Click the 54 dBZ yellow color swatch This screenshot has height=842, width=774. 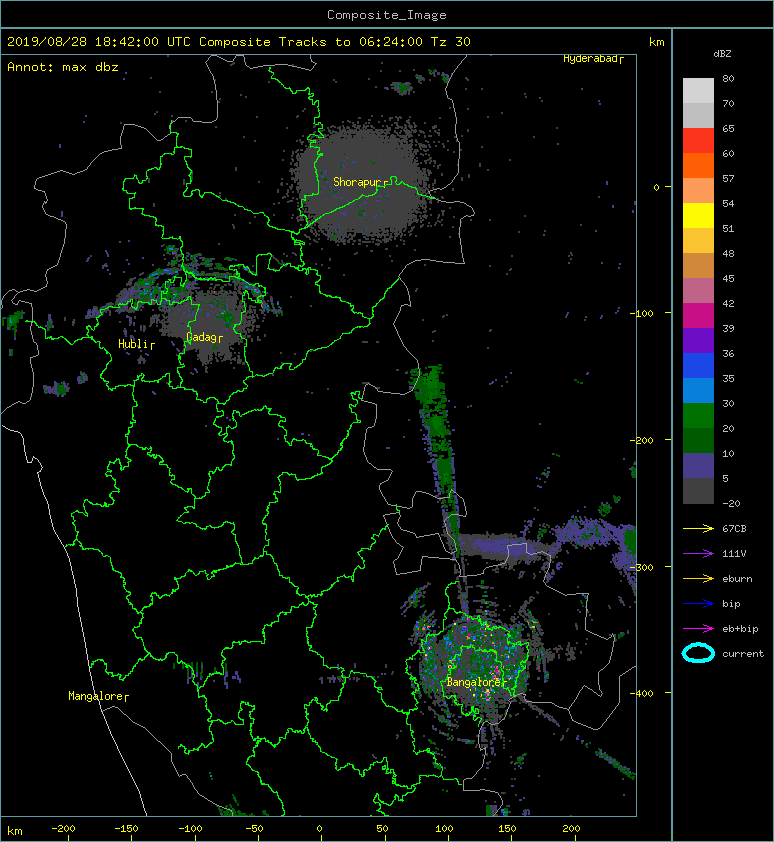[698, 215]
